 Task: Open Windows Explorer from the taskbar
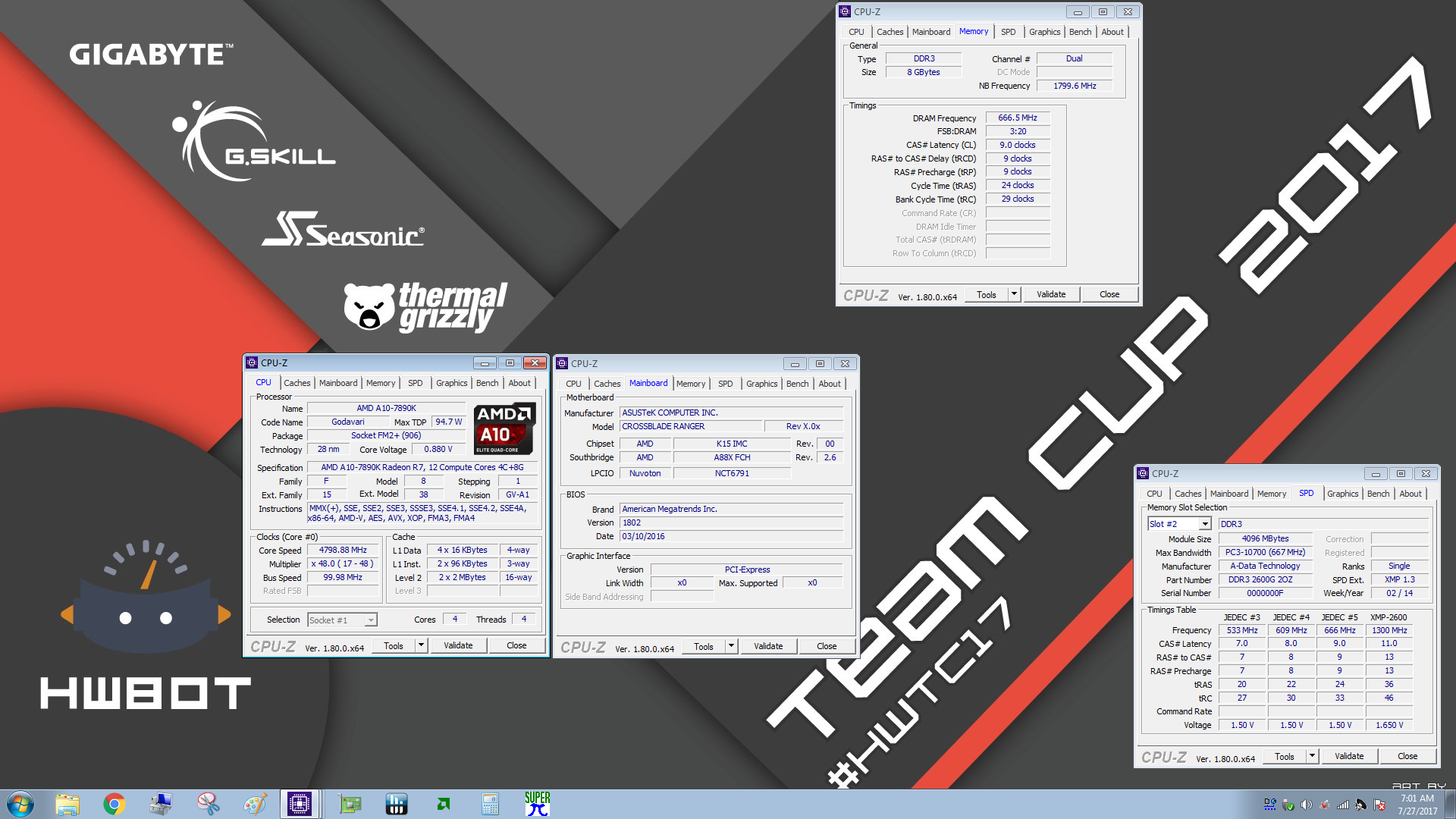(67, 804)
